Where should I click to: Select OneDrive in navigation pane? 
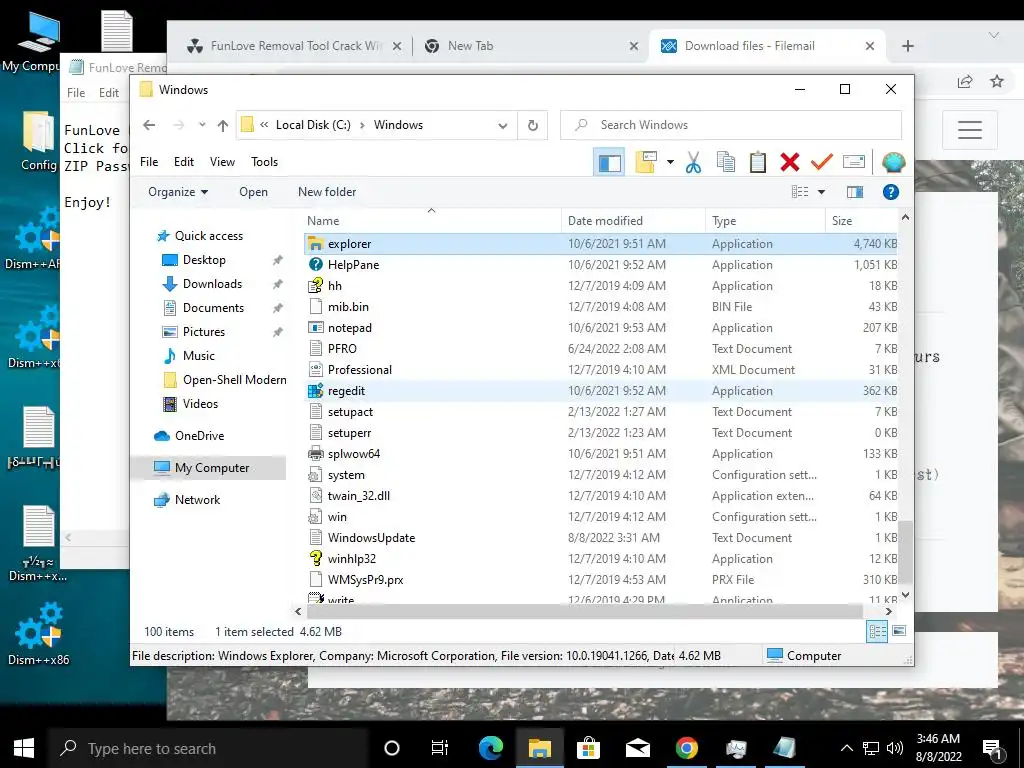[x=199, y=436]
